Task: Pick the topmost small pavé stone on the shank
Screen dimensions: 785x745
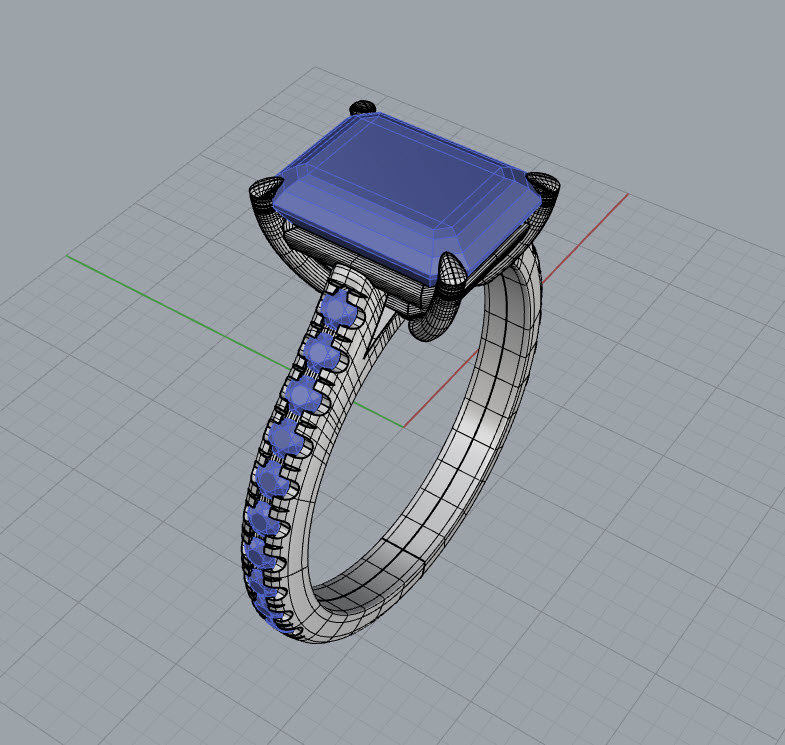Action: pos(340,310)
